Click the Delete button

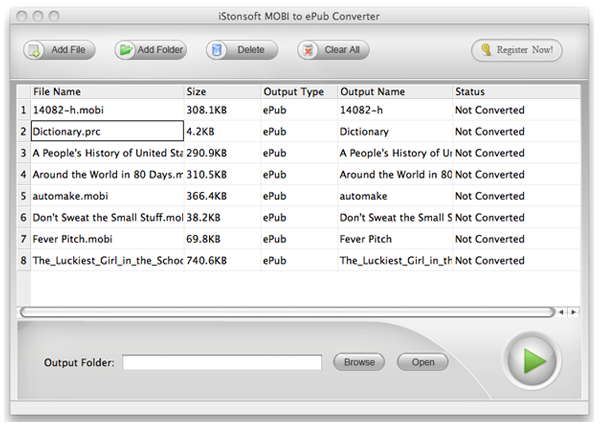point(242,50)
